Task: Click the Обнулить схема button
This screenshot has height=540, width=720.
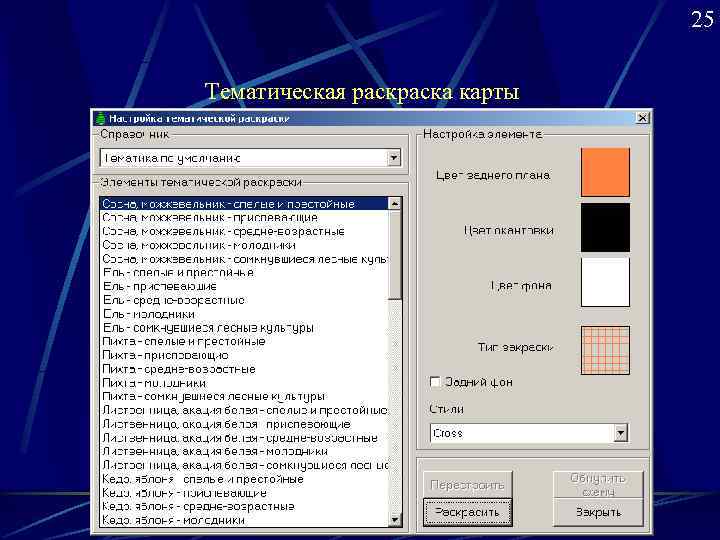Action: click(x=598, y=485)
